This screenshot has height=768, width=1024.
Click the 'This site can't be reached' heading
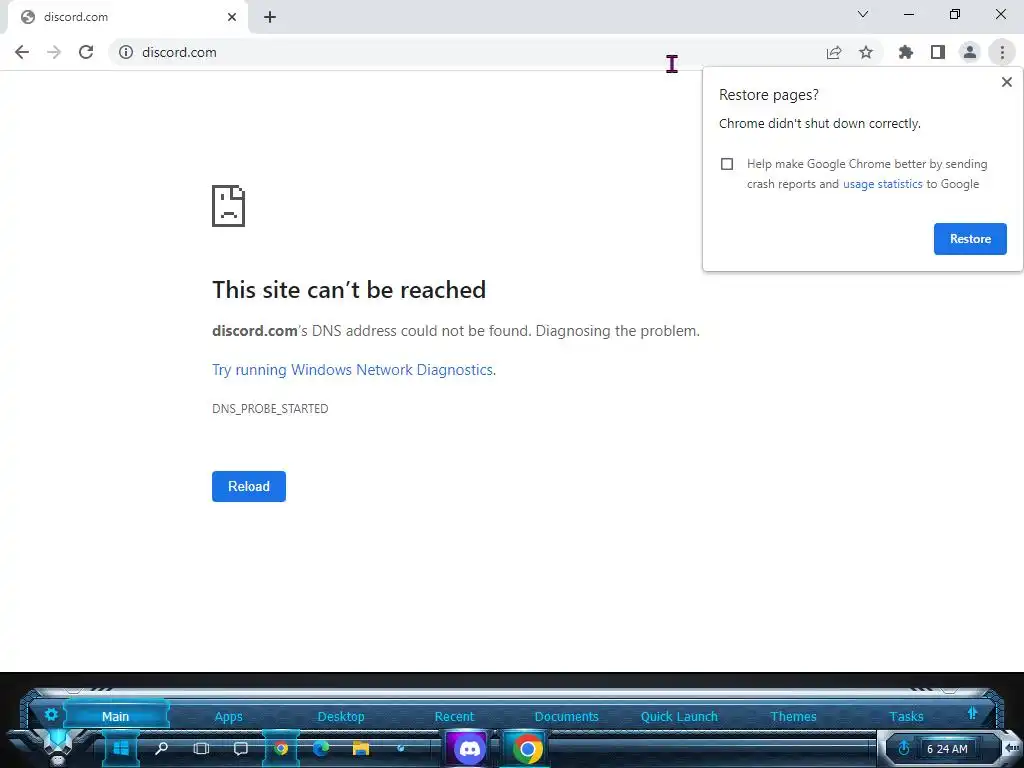pos(349,290)
